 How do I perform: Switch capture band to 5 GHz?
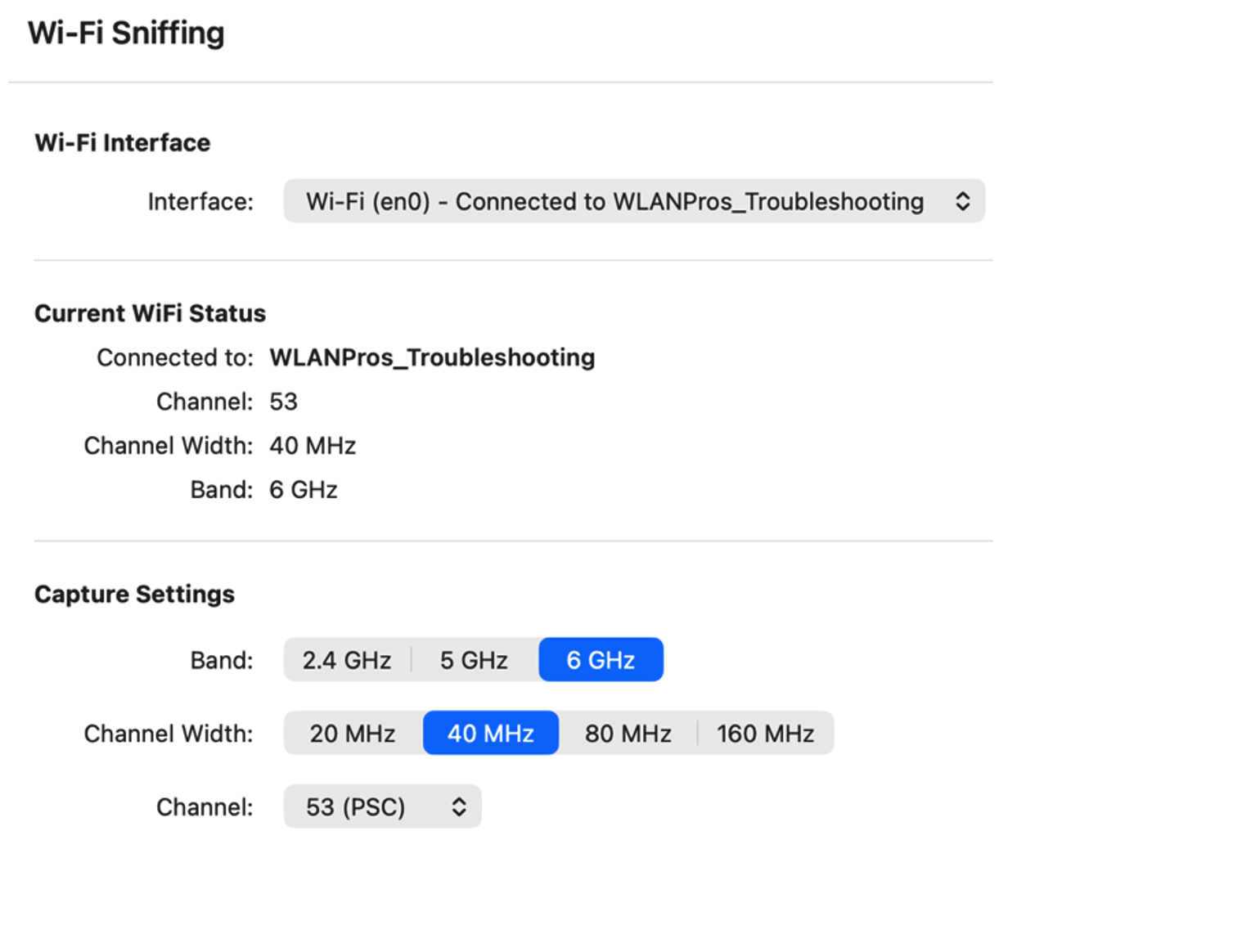pos(474,660)
